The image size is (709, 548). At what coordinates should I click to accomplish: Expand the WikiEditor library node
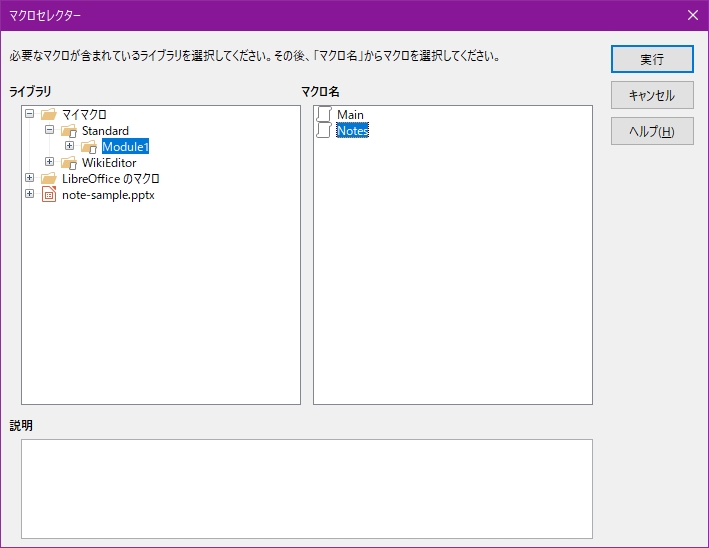(49, 162)
